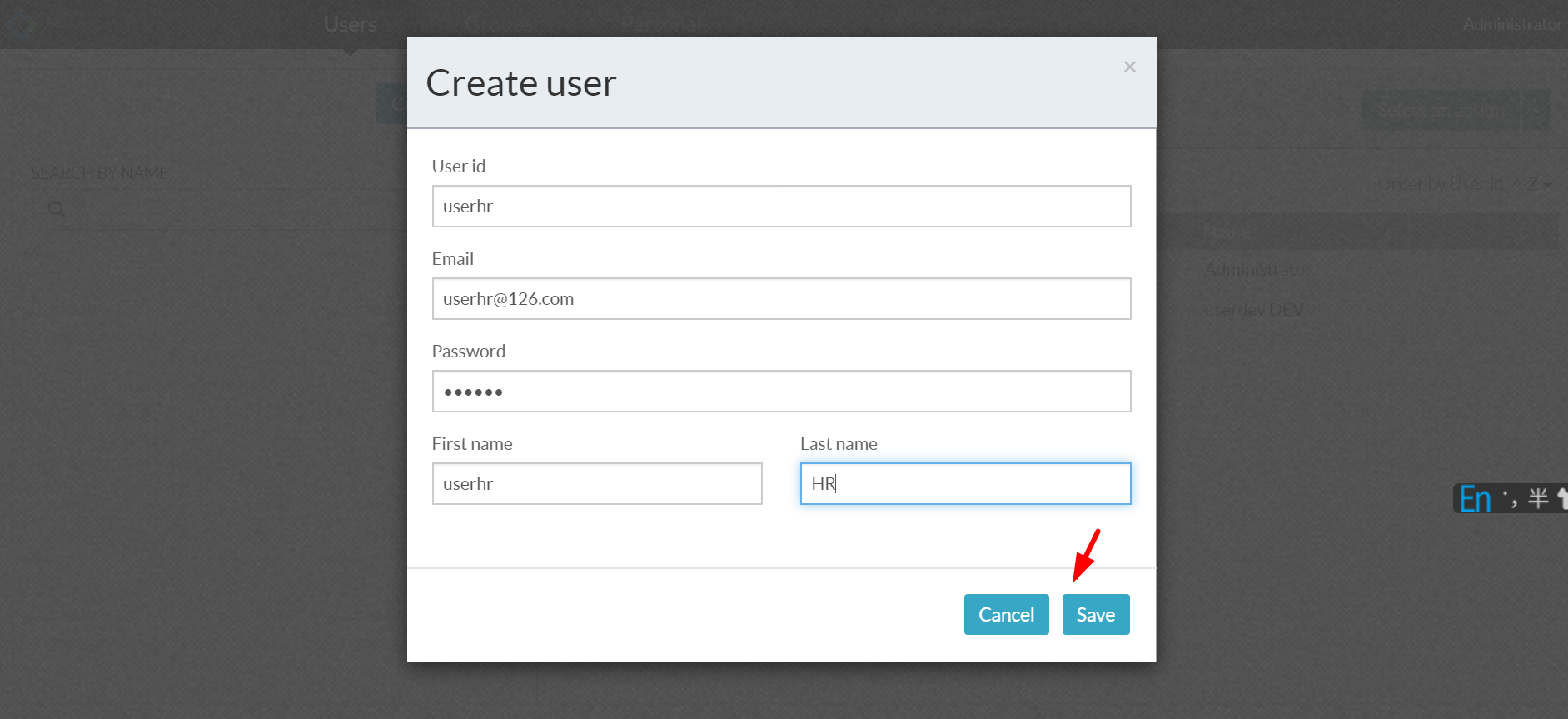Select userdev DEV row in users list
This screenshot has width=1568, height=719.
(1254, 310)
